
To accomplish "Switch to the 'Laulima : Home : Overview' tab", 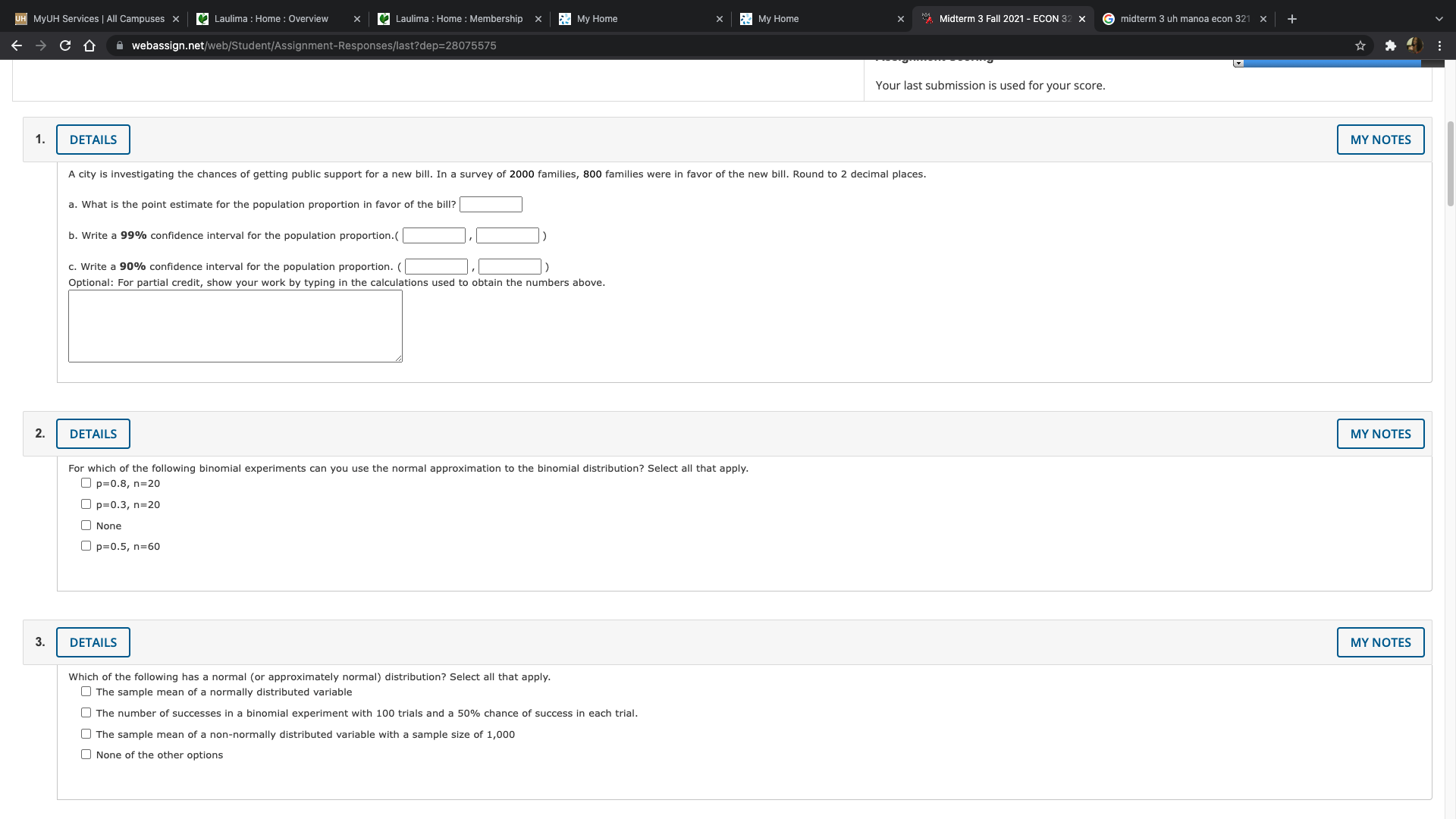I will point(269,18).
